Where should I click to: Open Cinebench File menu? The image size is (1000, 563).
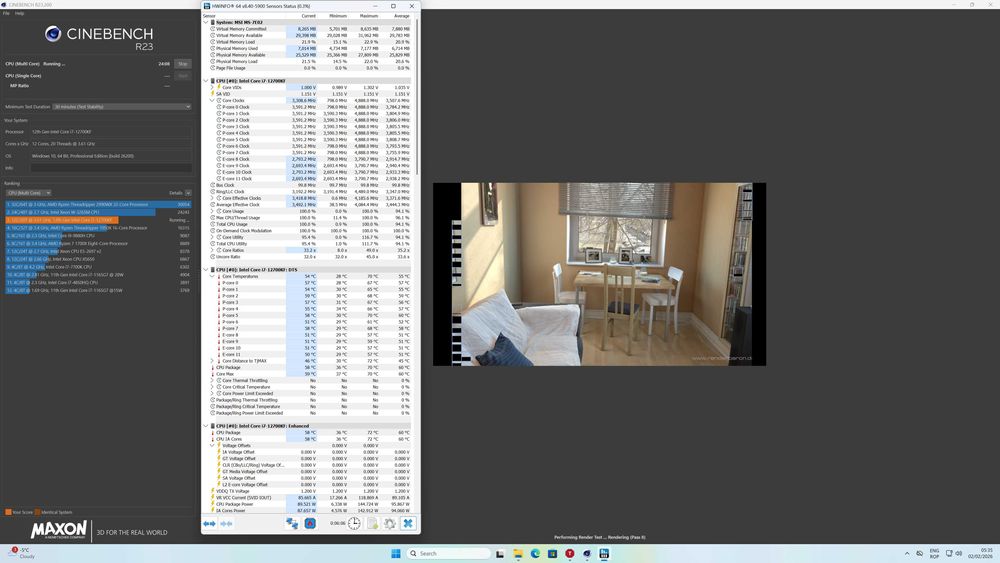point(6,13)
